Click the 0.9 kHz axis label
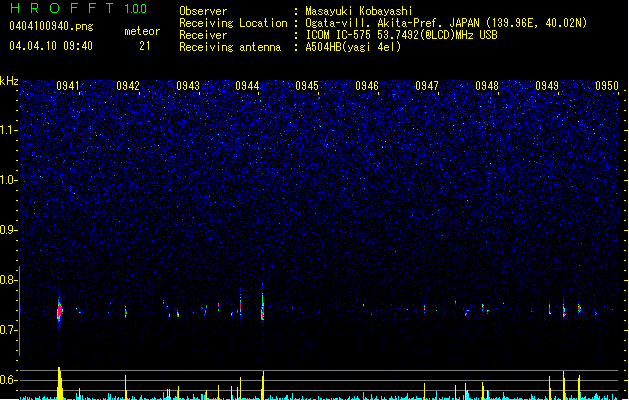 (x=8, y=230)
